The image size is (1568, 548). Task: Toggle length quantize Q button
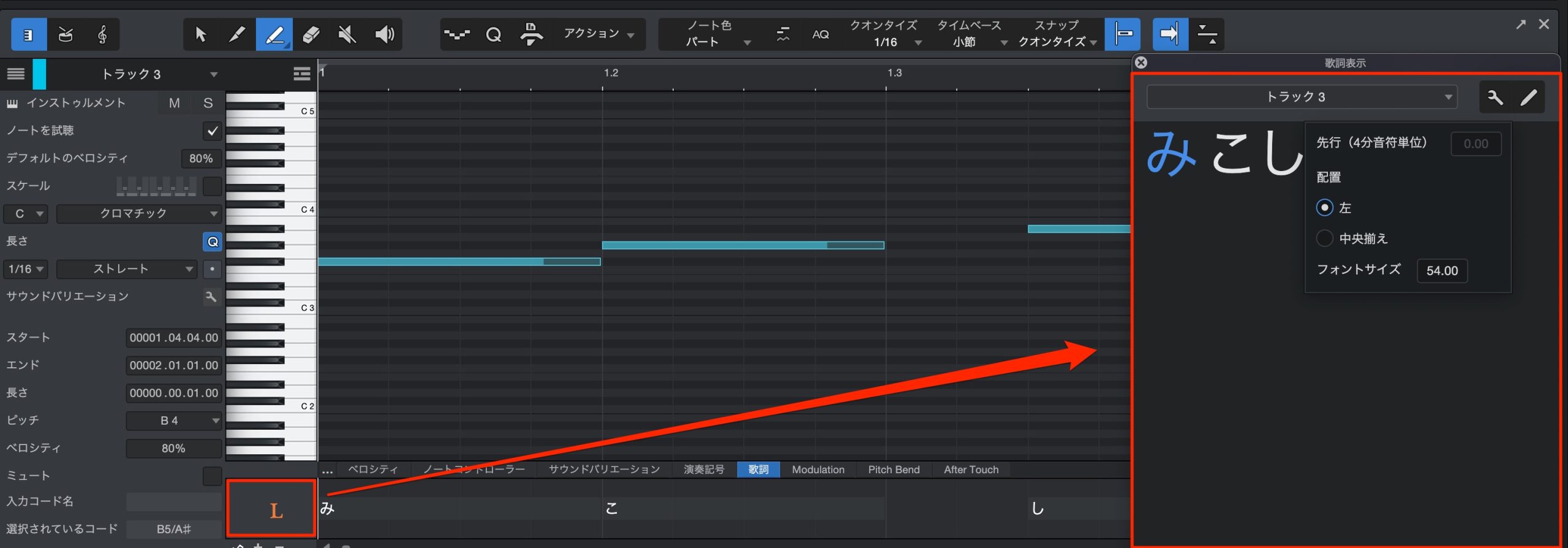tap(212, 242)
